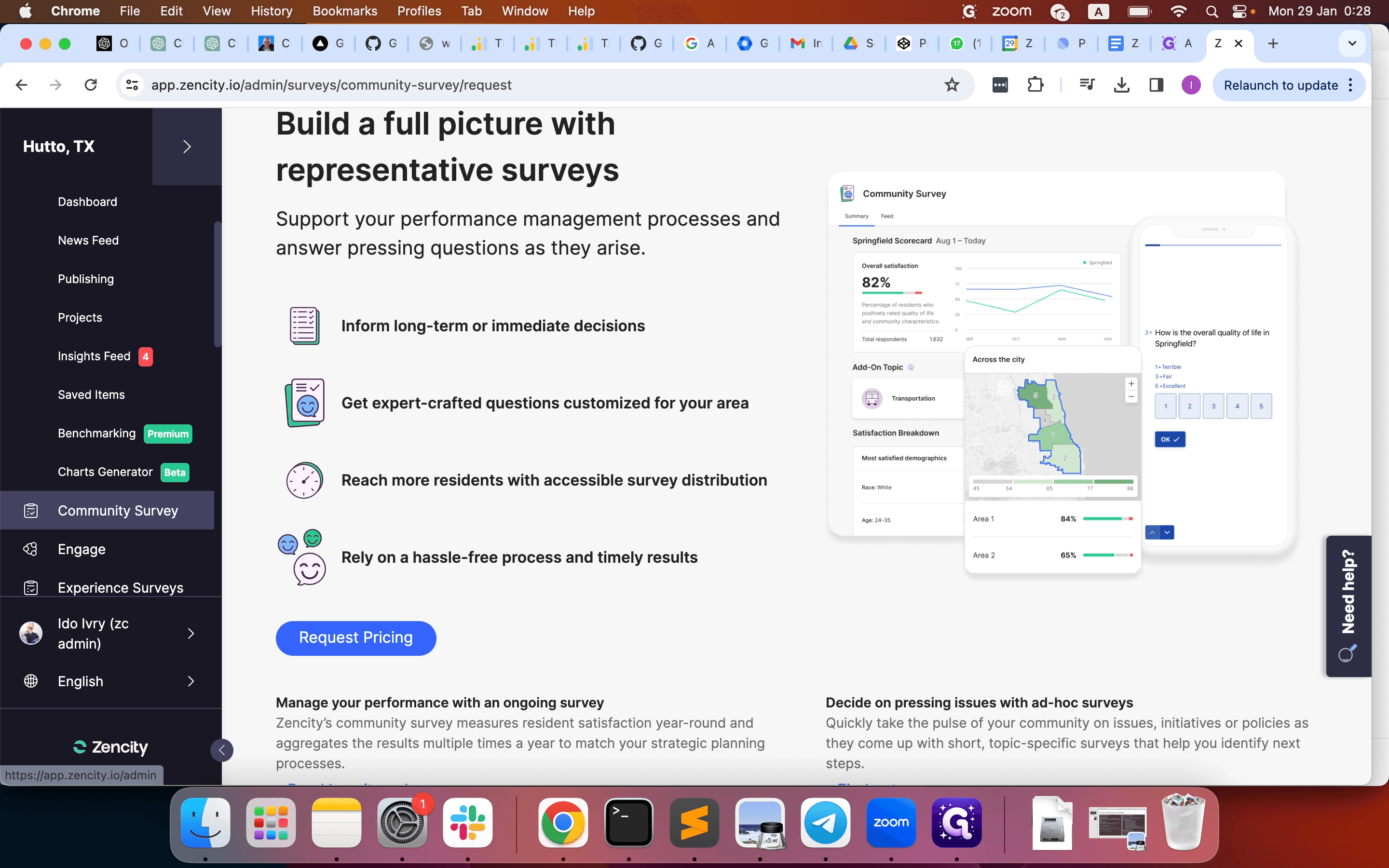This screenshot has width=1389, height=868.
Task: Go back to previous page
Action: point(22,85)
